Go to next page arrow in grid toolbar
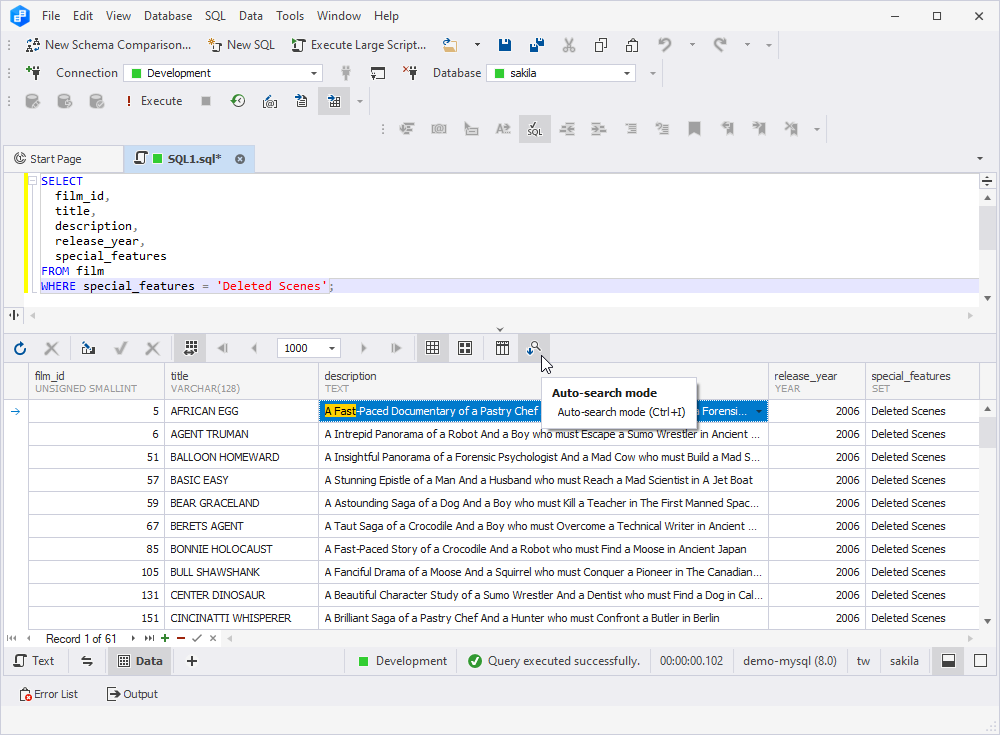This screenshot has width=1000, height=735. coord(364,348)
